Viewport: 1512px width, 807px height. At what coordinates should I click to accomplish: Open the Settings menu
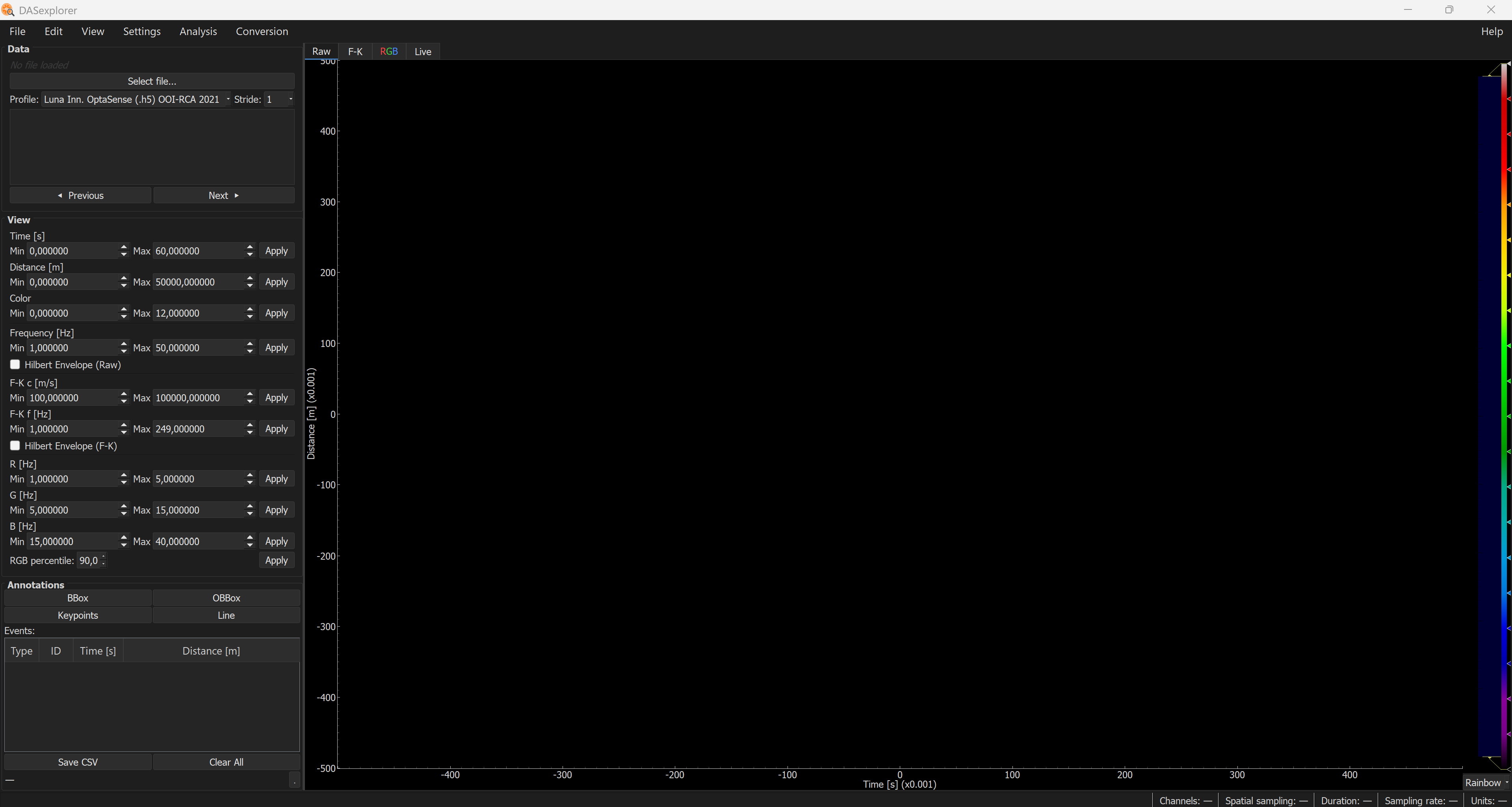142,32
